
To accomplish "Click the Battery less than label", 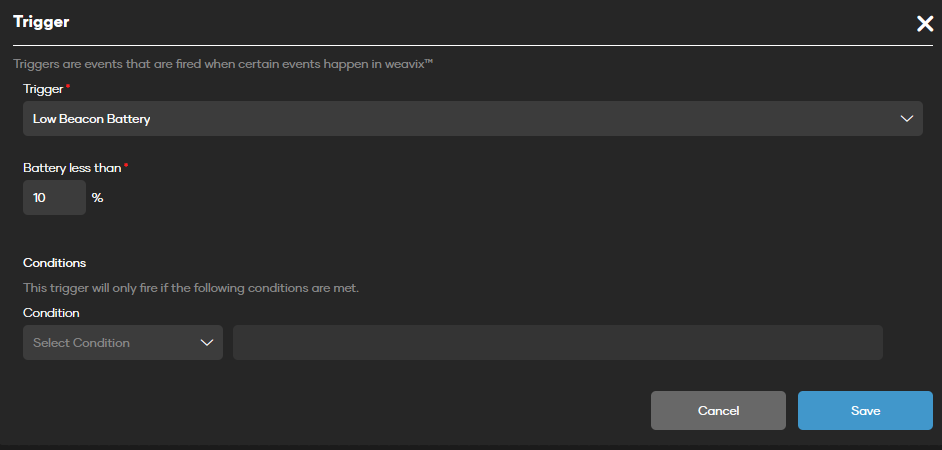I will pyautogui.click(x=72, y=168).
